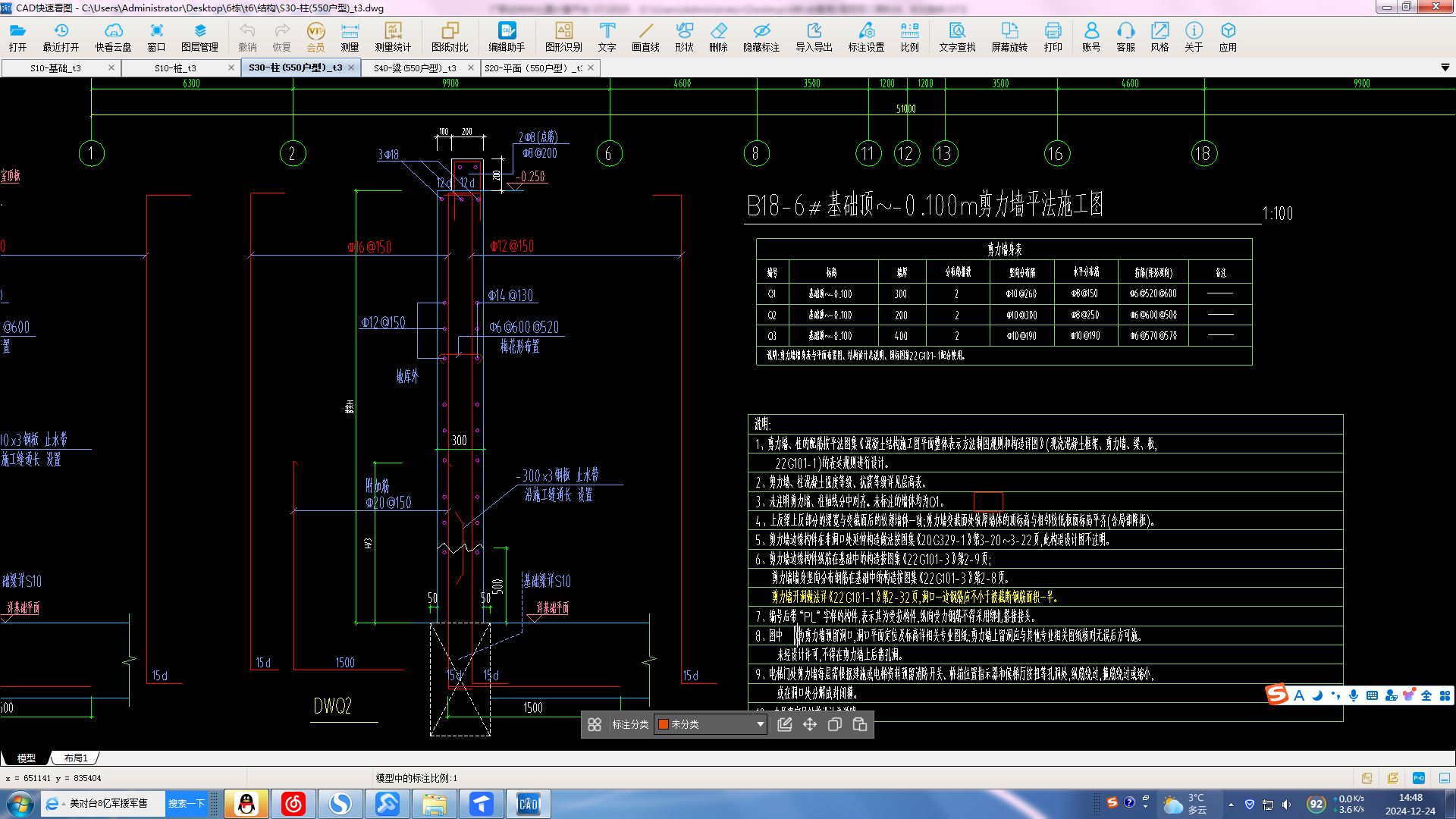Screen dimensions: 1456x819
Task: Open the 应用 applications icon
Action: click(1228, 36)
